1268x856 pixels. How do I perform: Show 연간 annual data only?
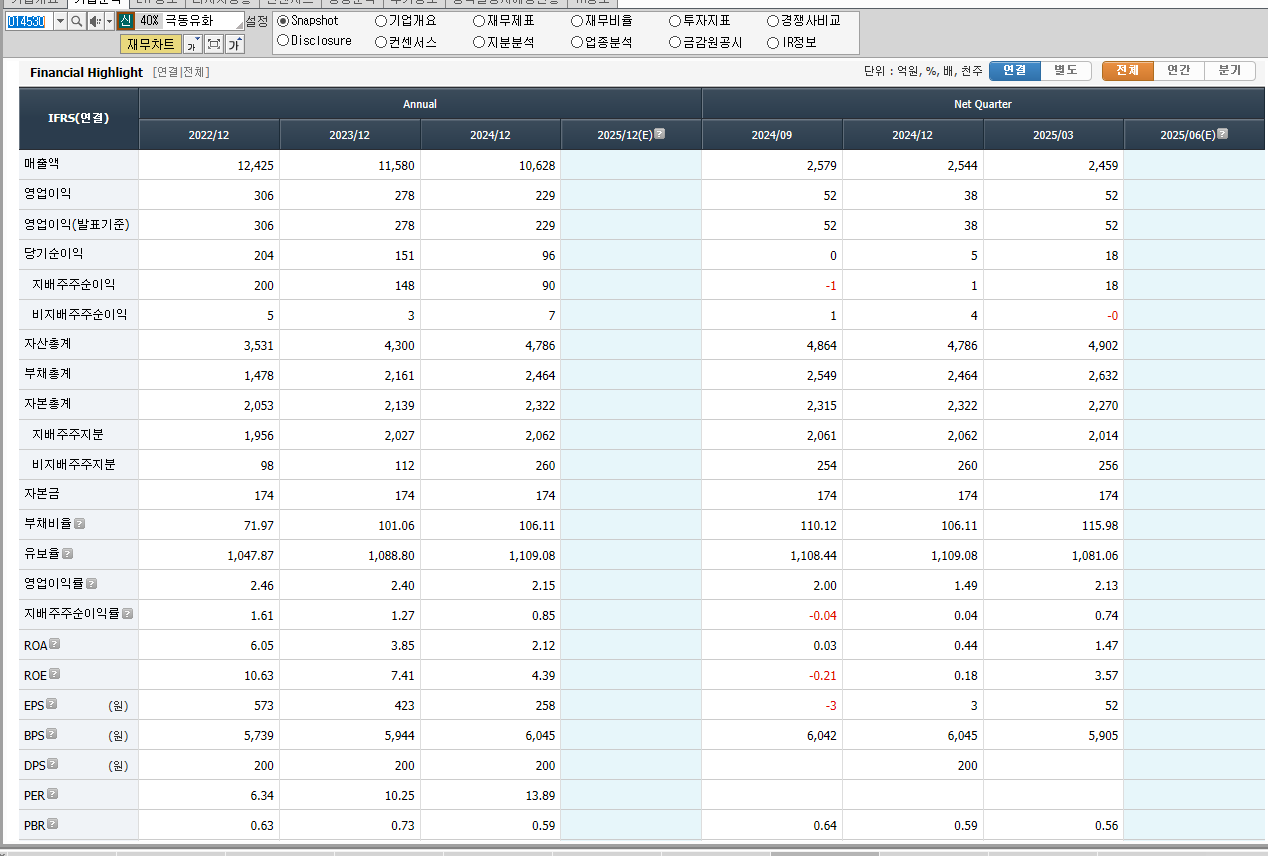tap(1179, 70)
